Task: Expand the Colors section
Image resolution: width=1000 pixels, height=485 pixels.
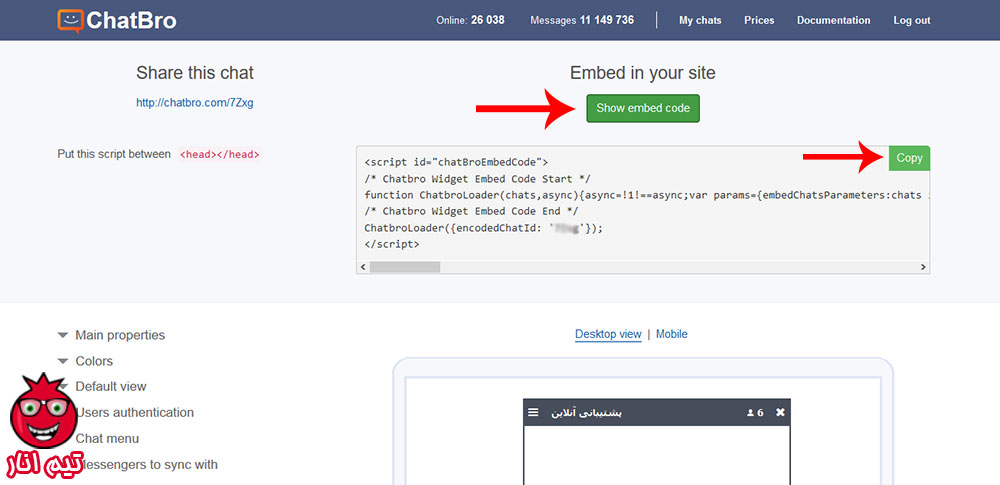Action: [94, 361]
